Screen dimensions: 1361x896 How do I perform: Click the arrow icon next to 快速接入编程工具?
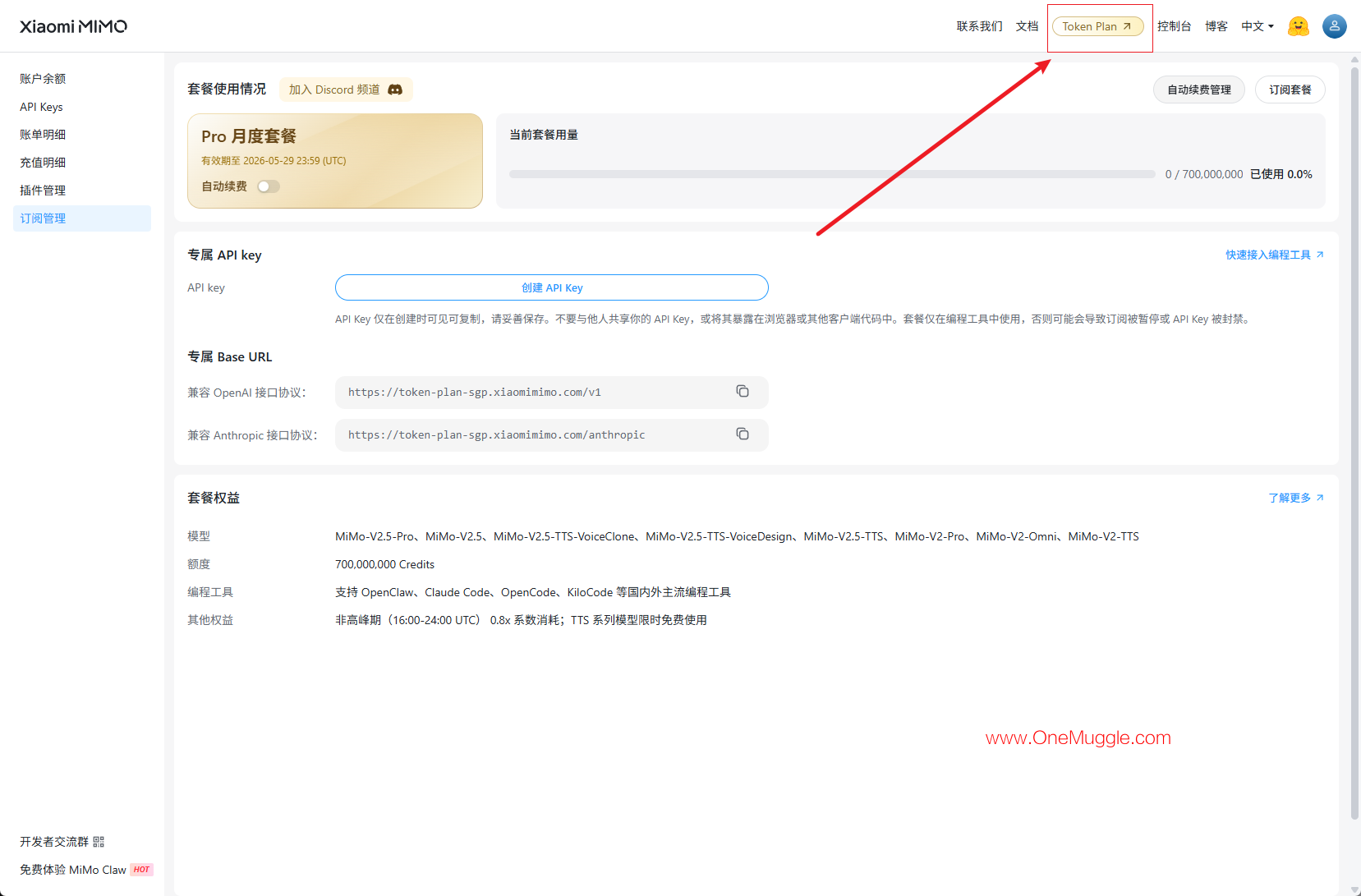1320,255
